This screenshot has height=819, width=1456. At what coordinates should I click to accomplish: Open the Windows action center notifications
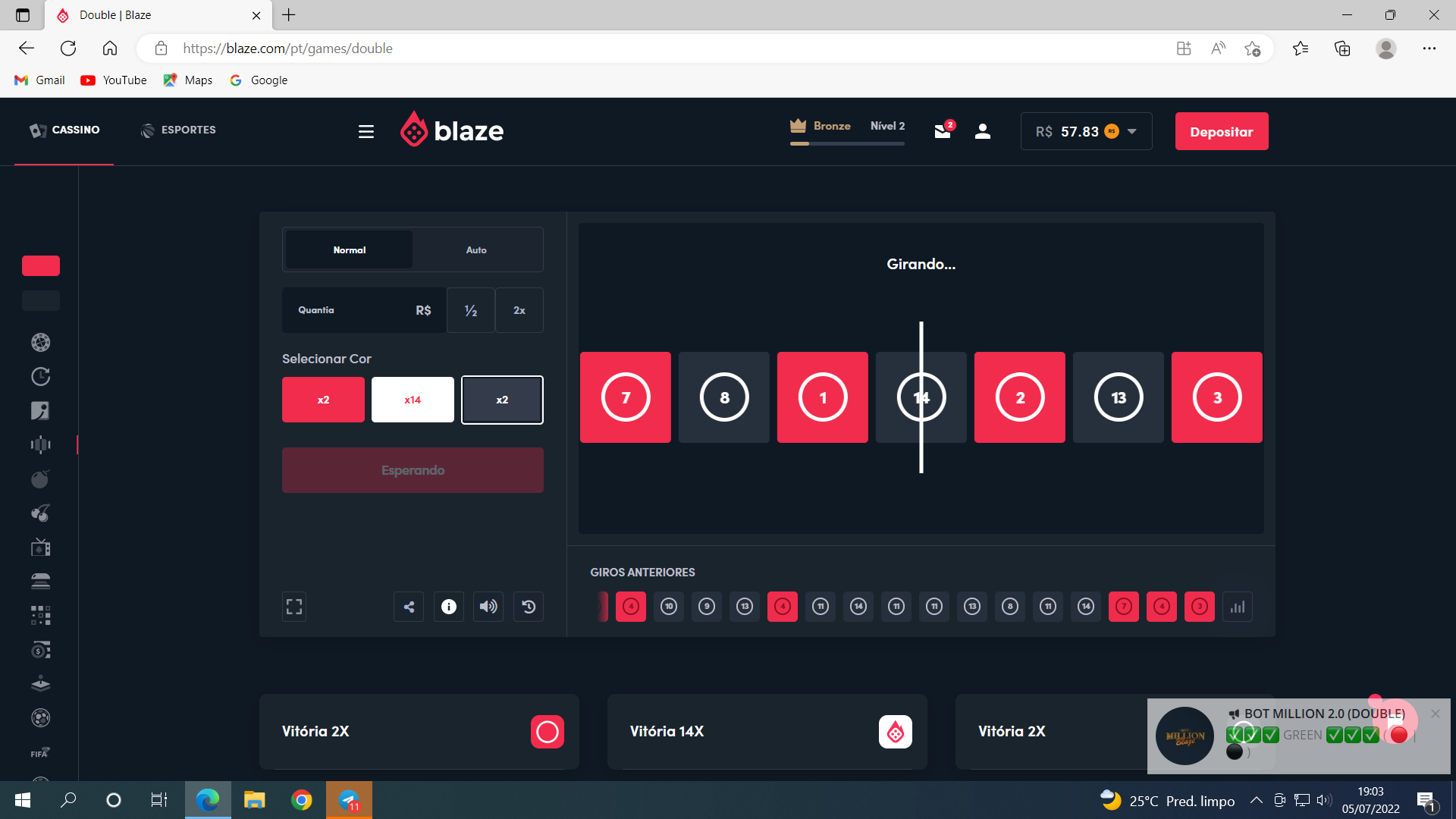click(x=1426, y=800)
